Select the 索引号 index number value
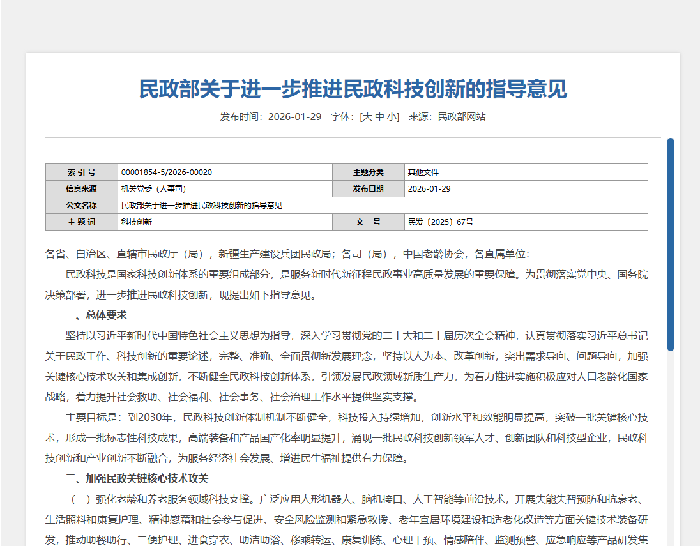 (166, 172)
